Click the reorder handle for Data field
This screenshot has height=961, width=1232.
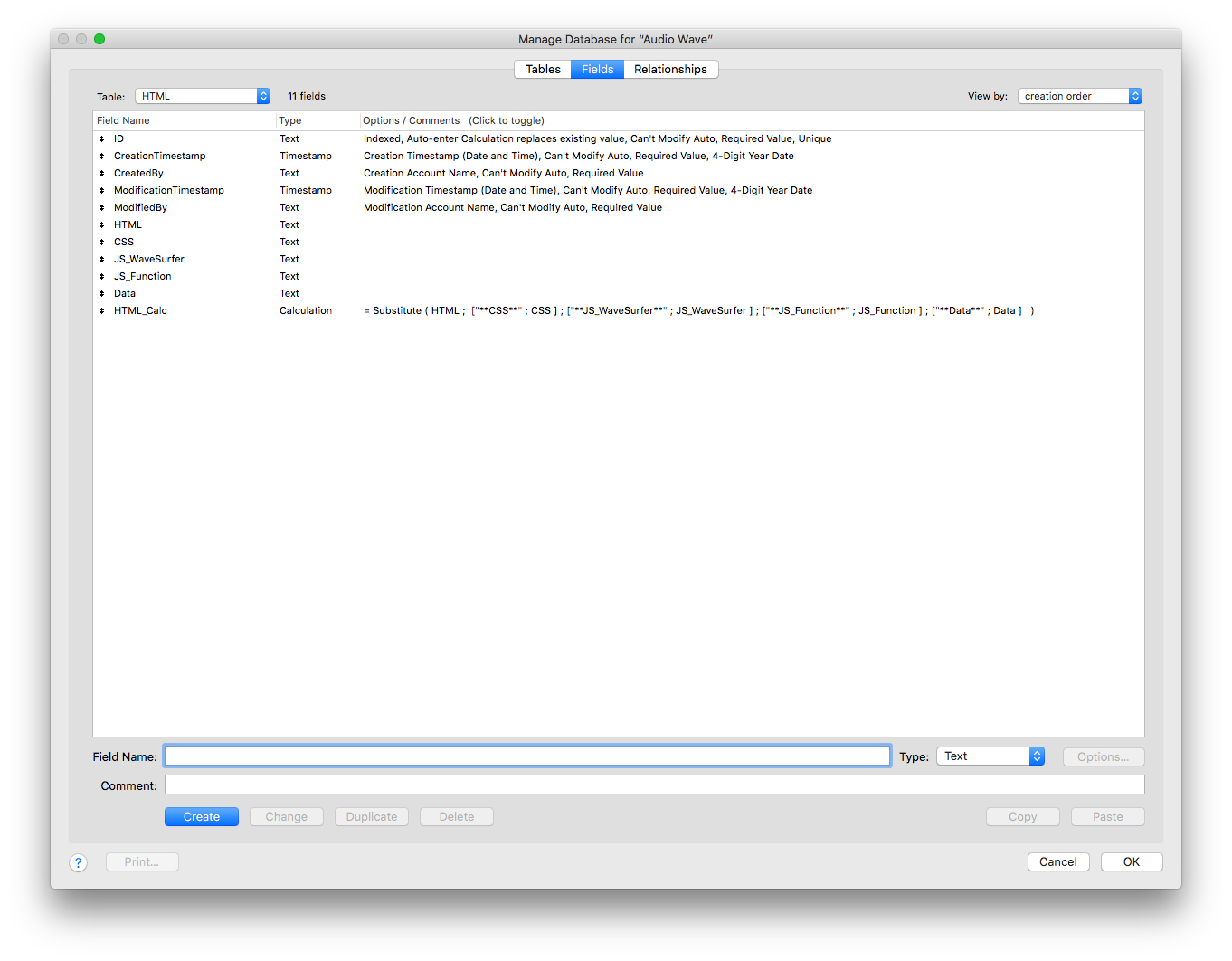[x=102, y=293]
